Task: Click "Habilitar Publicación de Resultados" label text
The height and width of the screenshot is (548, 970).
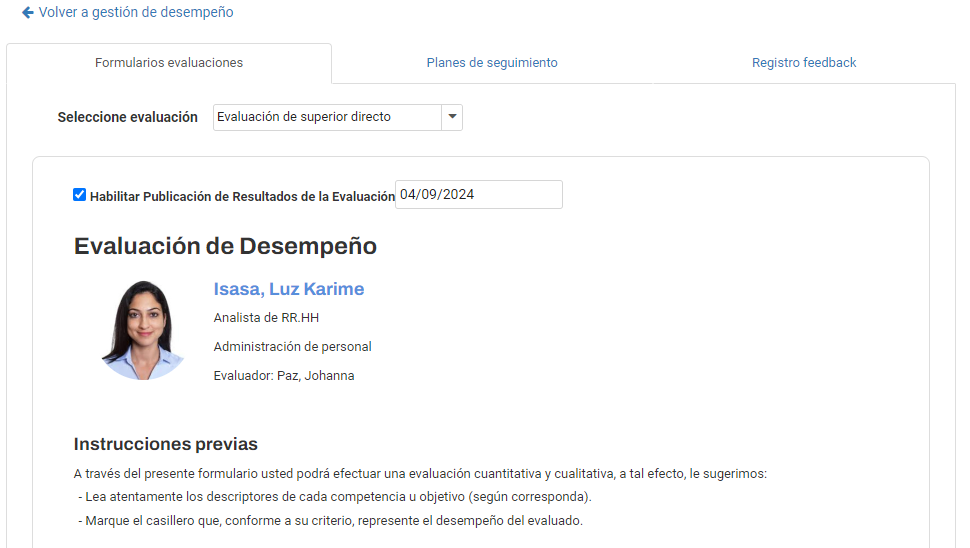Action: pos(242,197)
